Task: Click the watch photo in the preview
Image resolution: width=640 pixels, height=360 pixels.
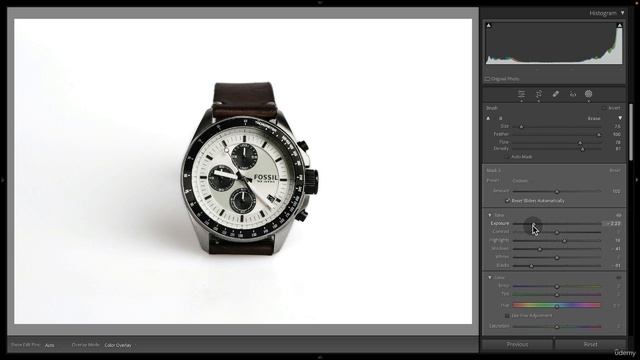Action: click(x=243, y=171)
